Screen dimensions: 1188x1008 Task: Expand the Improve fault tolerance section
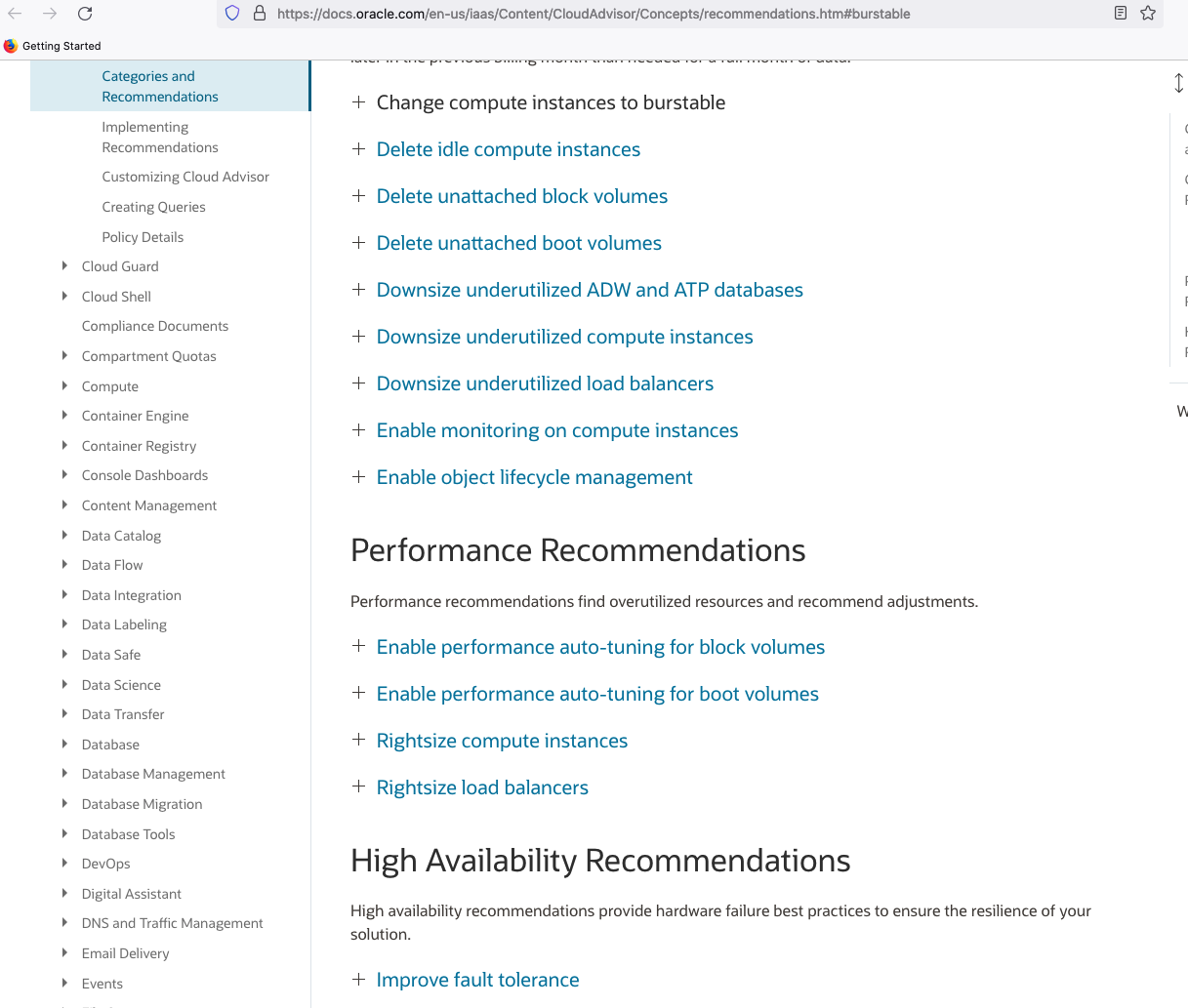(x=358, y=979)
